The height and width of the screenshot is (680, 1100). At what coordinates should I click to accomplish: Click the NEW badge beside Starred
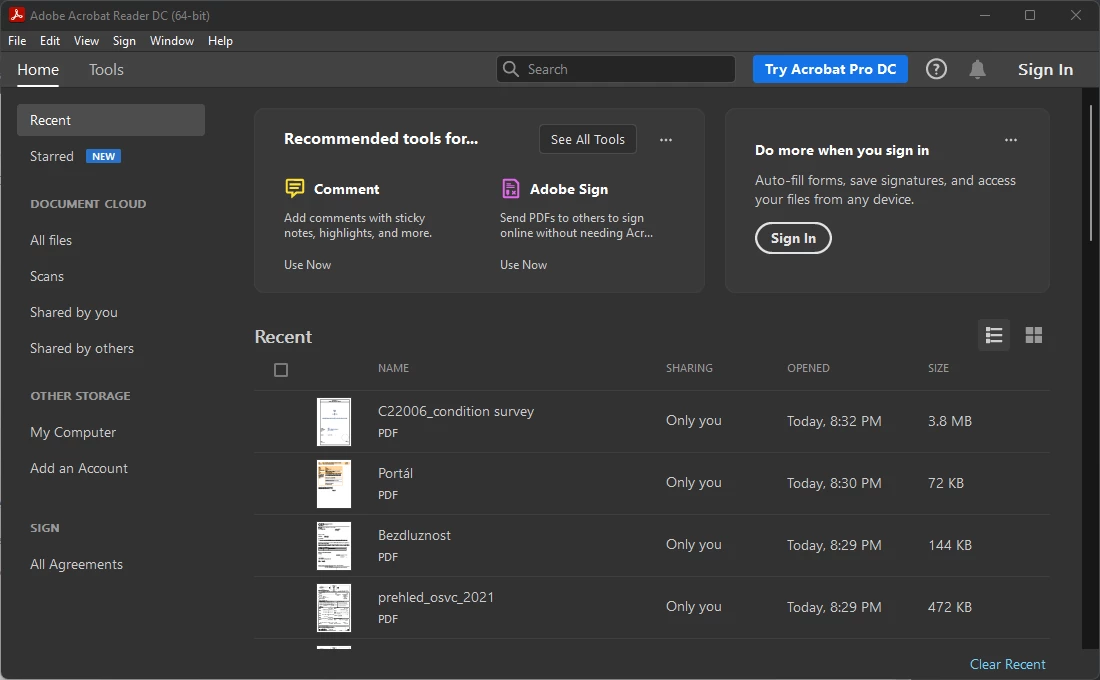pyautogui.click(x=103, y=156)
